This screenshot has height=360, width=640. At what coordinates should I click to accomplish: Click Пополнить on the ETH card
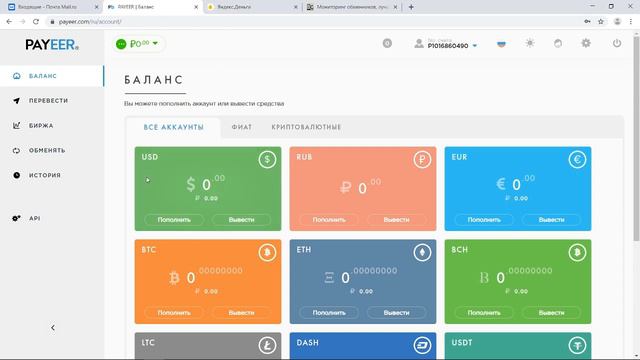(329, 313)
